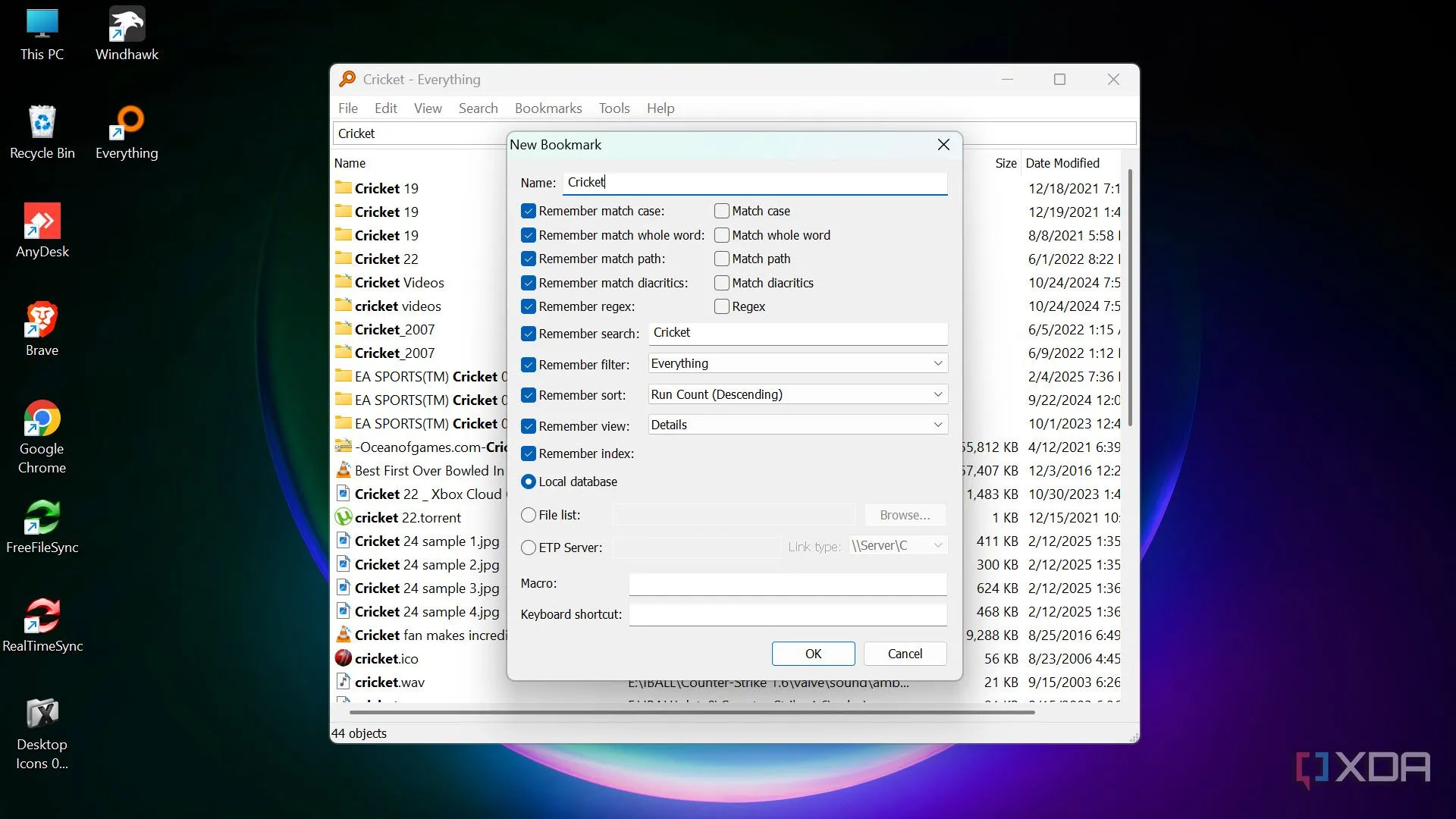Launch Google Chrome from desktop
The image size is (1456, 819).
coord(42,438)
